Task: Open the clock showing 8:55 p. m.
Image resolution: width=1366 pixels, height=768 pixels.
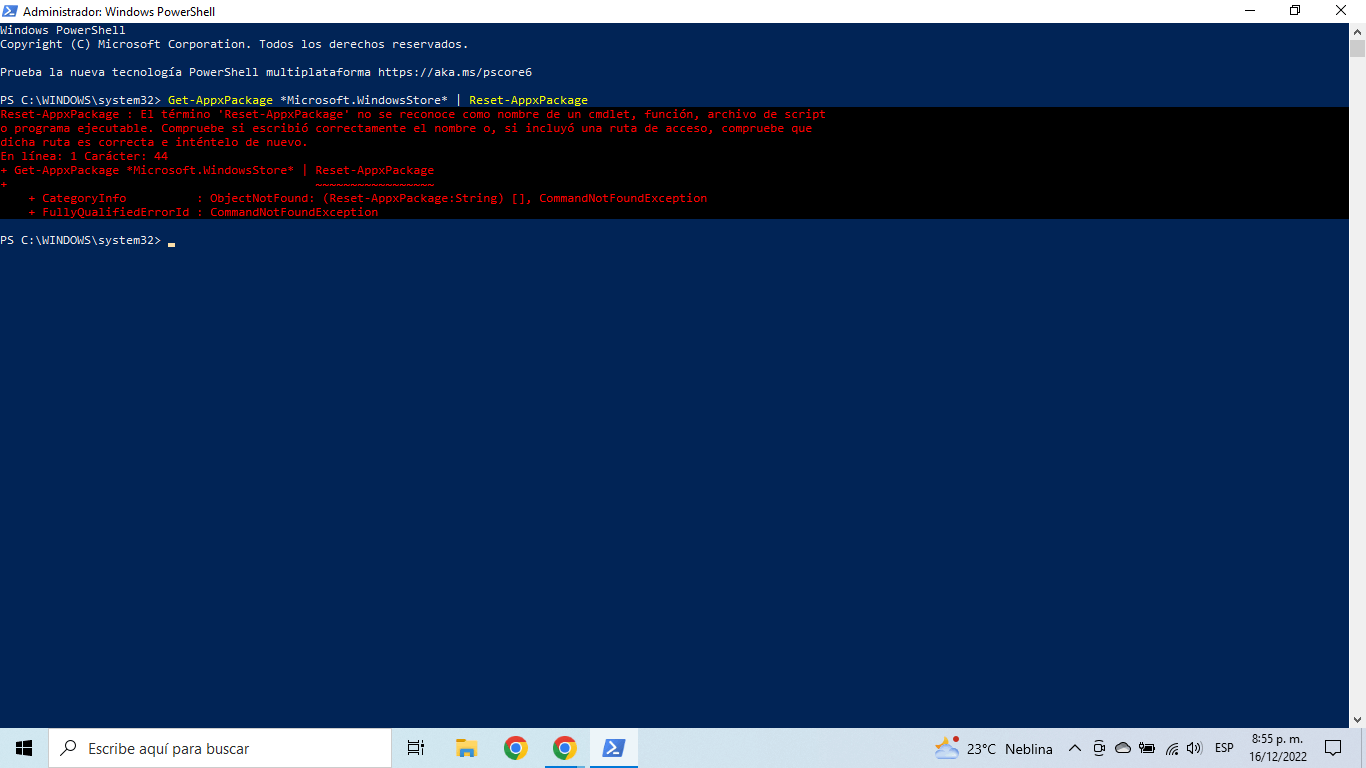Action: pos(1277,748)
